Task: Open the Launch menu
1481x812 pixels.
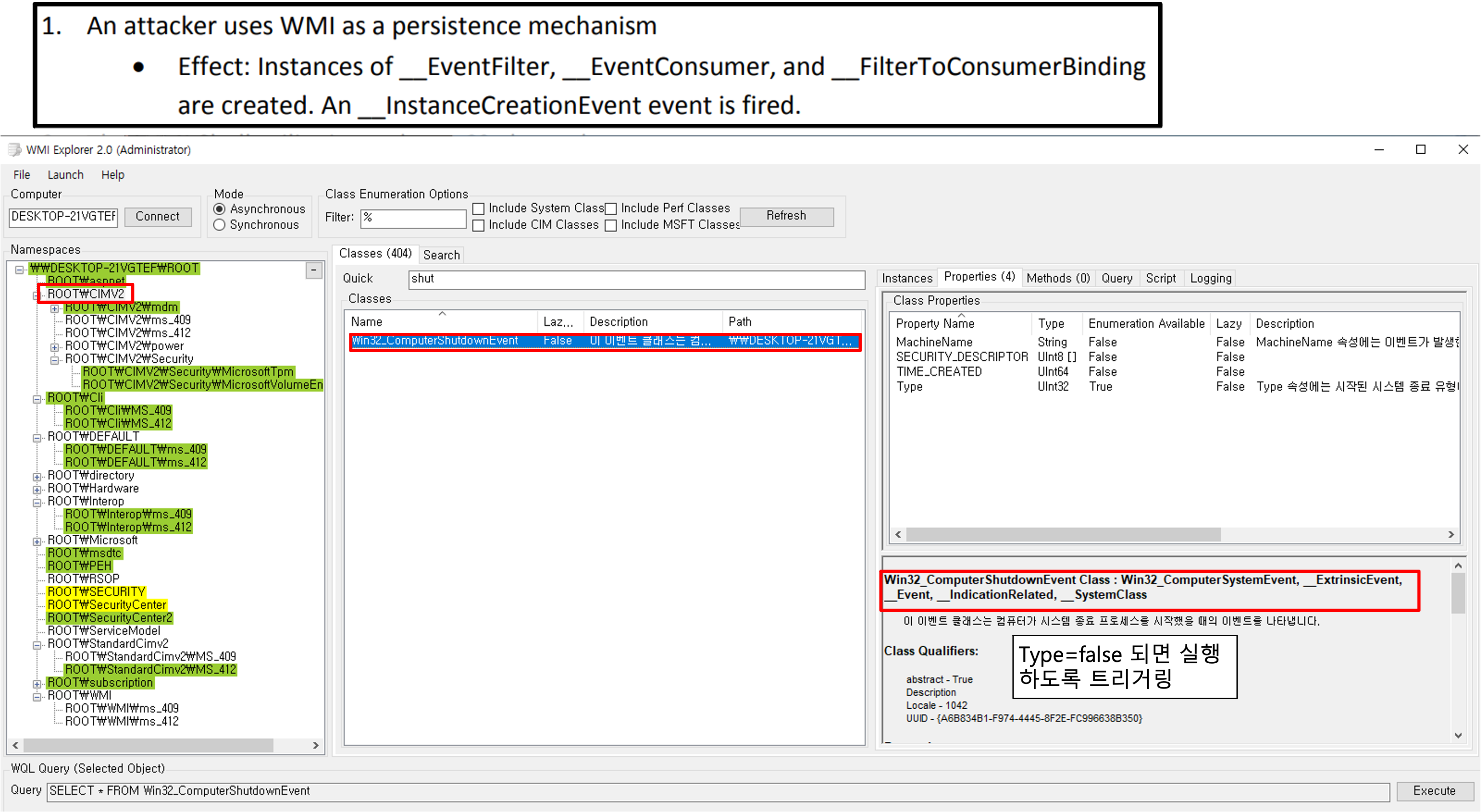Action: pyautogui.click(x=66, y=175)
